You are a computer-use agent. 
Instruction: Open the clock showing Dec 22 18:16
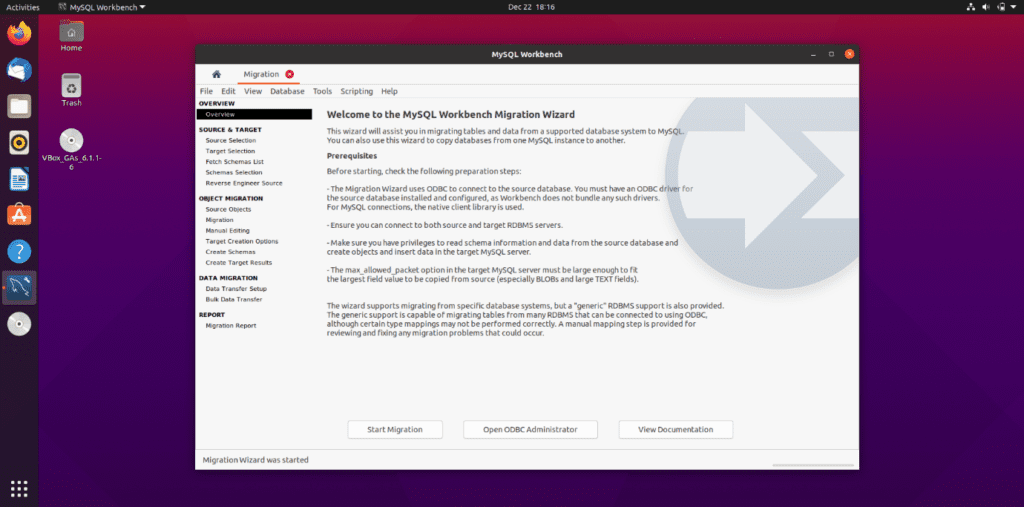pyautogui.click(x=531, y=7)
